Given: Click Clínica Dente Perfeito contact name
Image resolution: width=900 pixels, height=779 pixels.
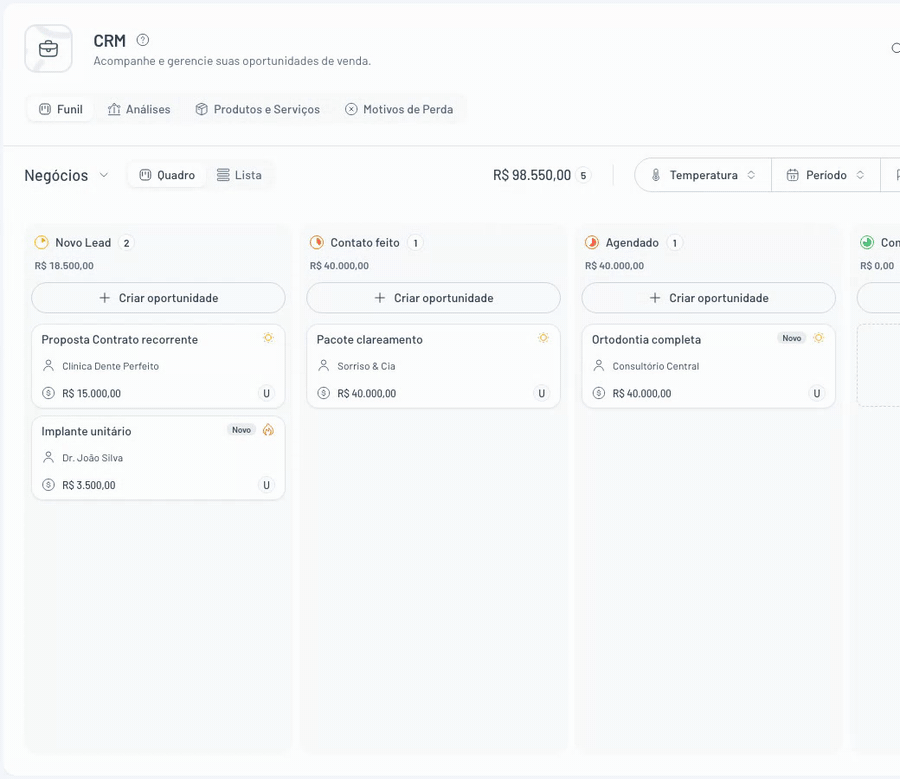Looking at the screenshot, I should coord(110,366).
